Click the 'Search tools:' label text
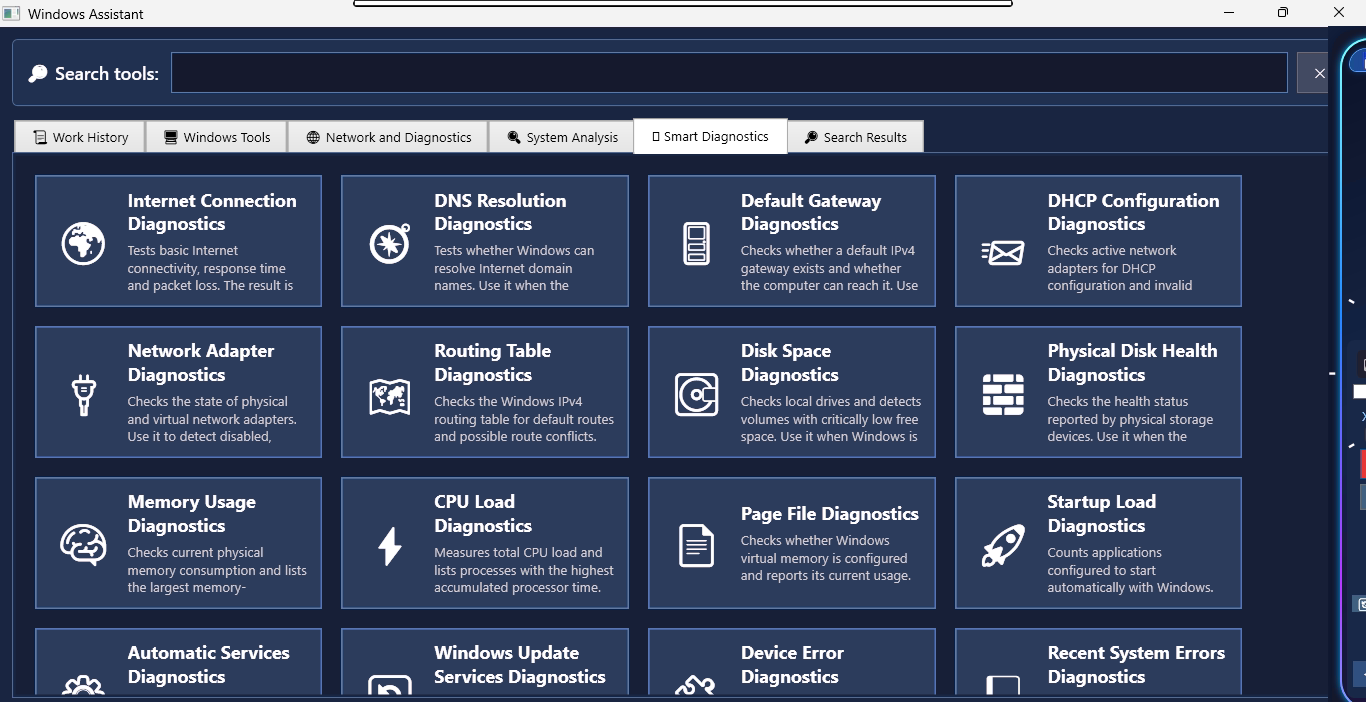 click(107, 74)
